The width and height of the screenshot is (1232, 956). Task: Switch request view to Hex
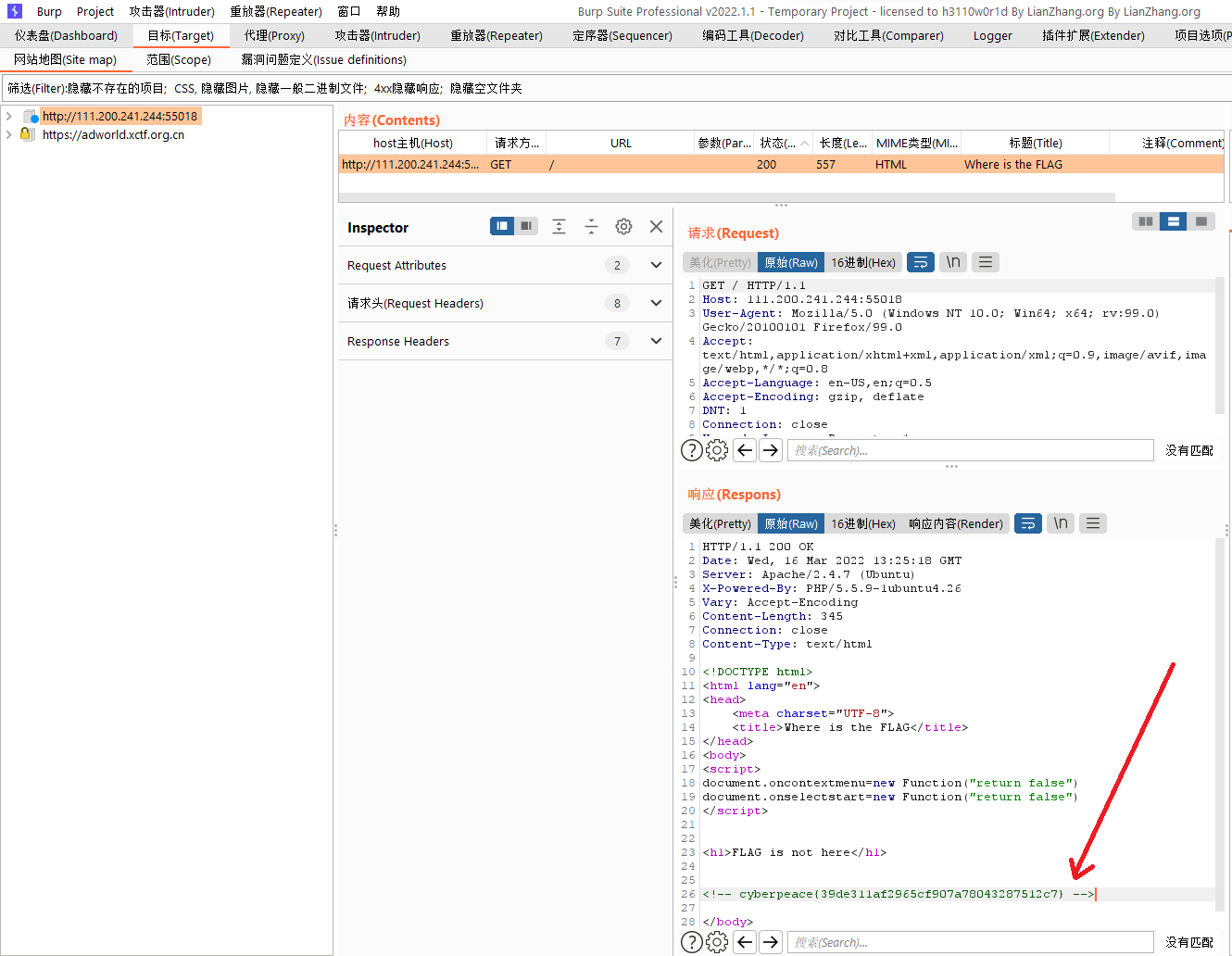863,262
